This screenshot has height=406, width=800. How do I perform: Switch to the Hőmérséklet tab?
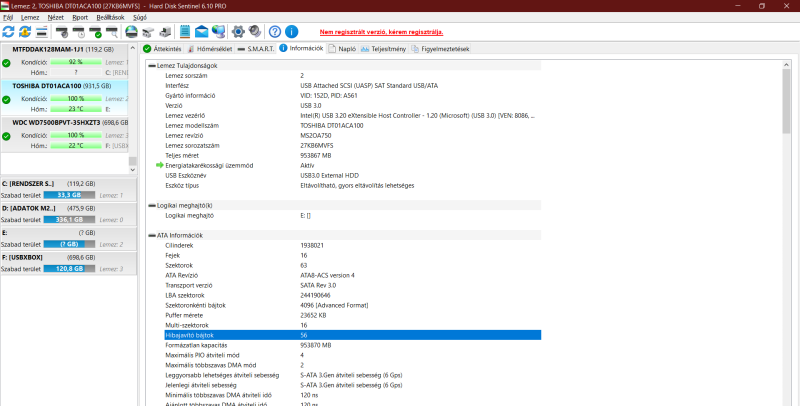coord(210,49)
